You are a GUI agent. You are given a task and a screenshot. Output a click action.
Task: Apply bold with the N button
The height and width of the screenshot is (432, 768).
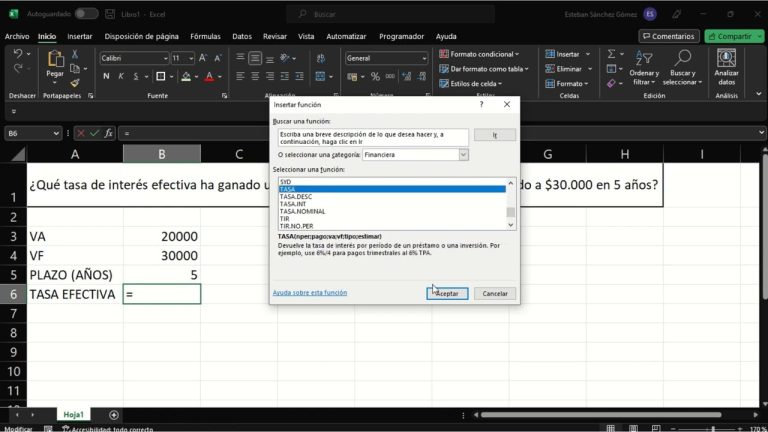click(107, 76)
